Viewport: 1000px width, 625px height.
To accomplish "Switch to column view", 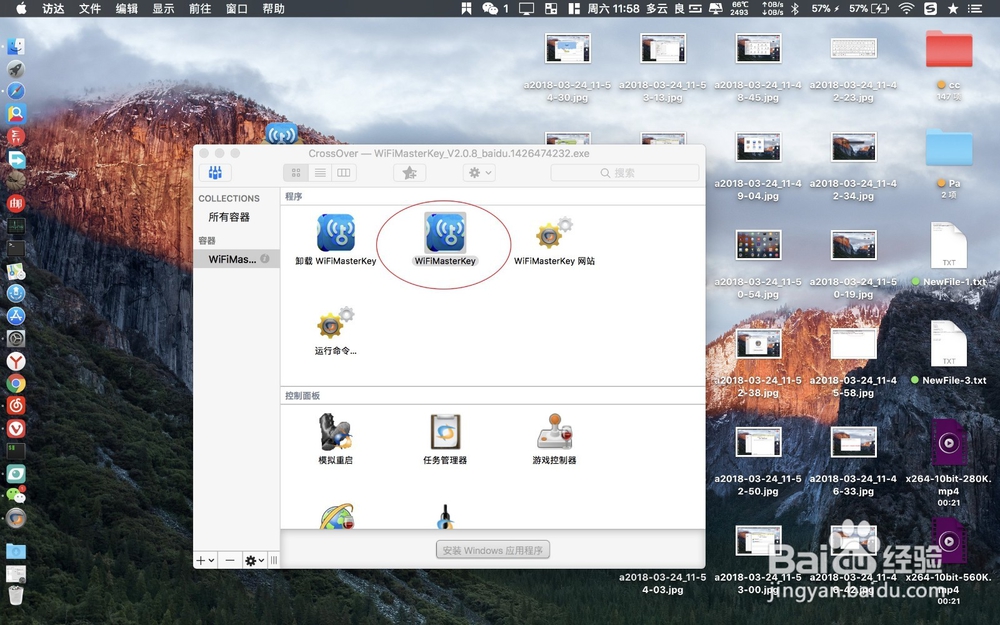I will click(x=344, y=173).
